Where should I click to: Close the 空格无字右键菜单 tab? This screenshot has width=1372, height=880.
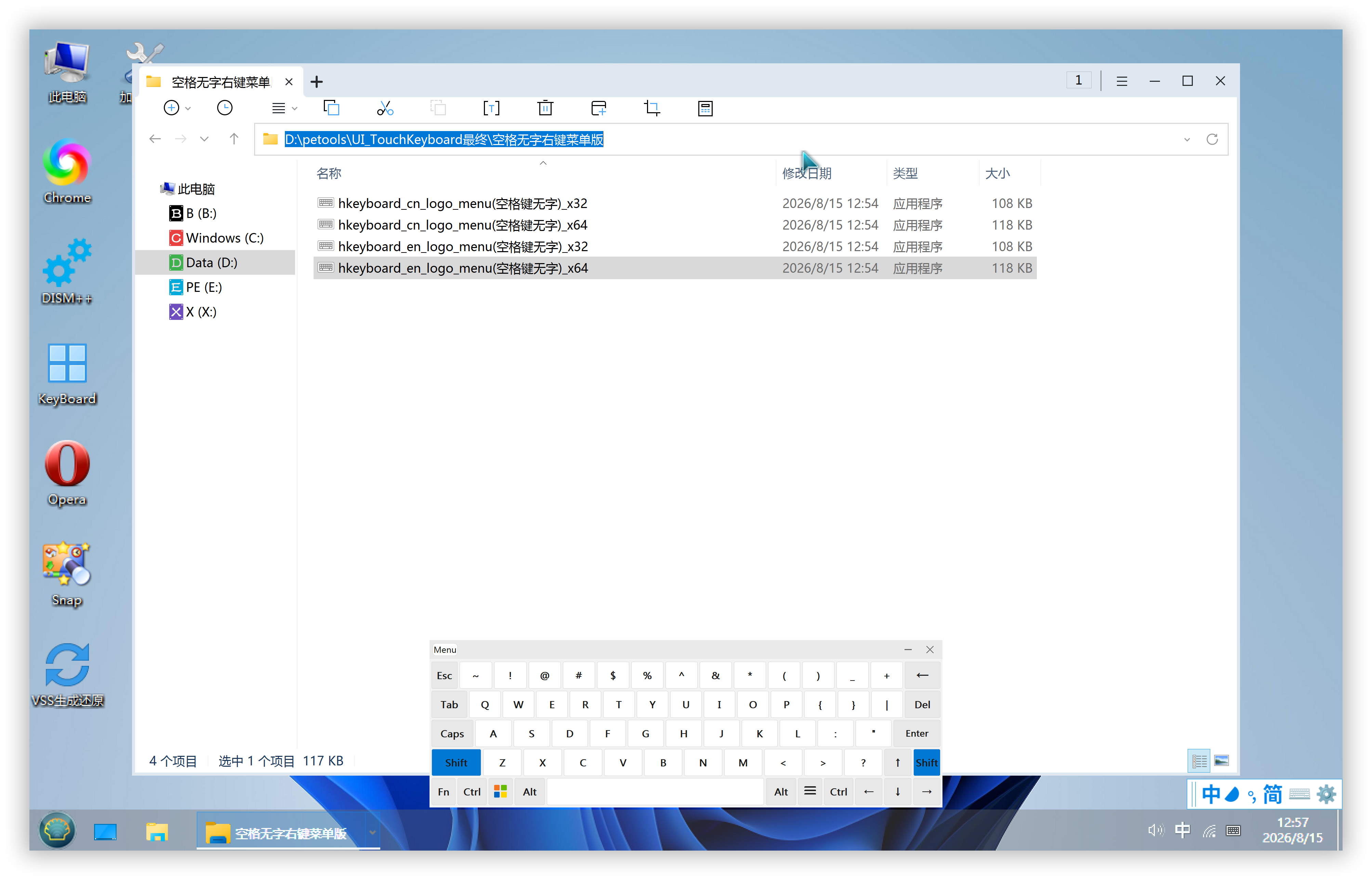tap(289, 82)
